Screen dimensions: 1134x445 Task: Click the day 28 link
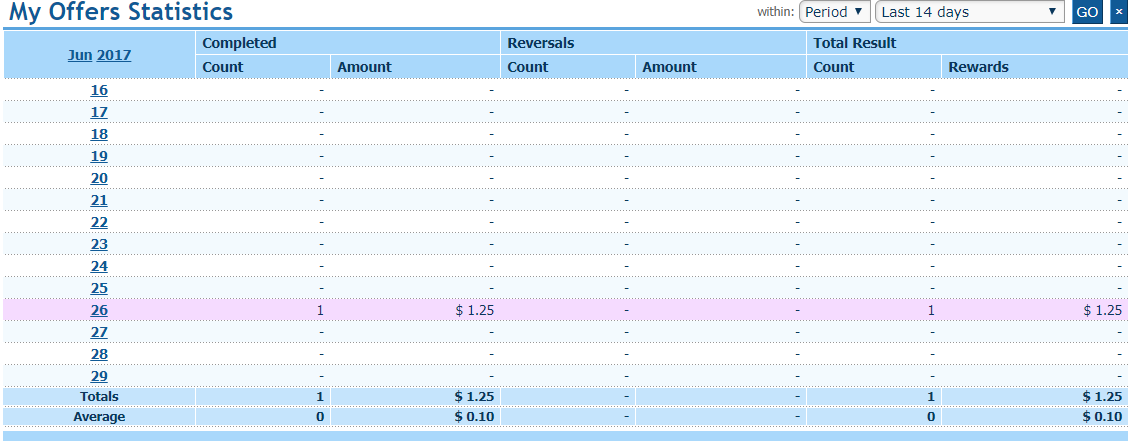click(99, 354)
